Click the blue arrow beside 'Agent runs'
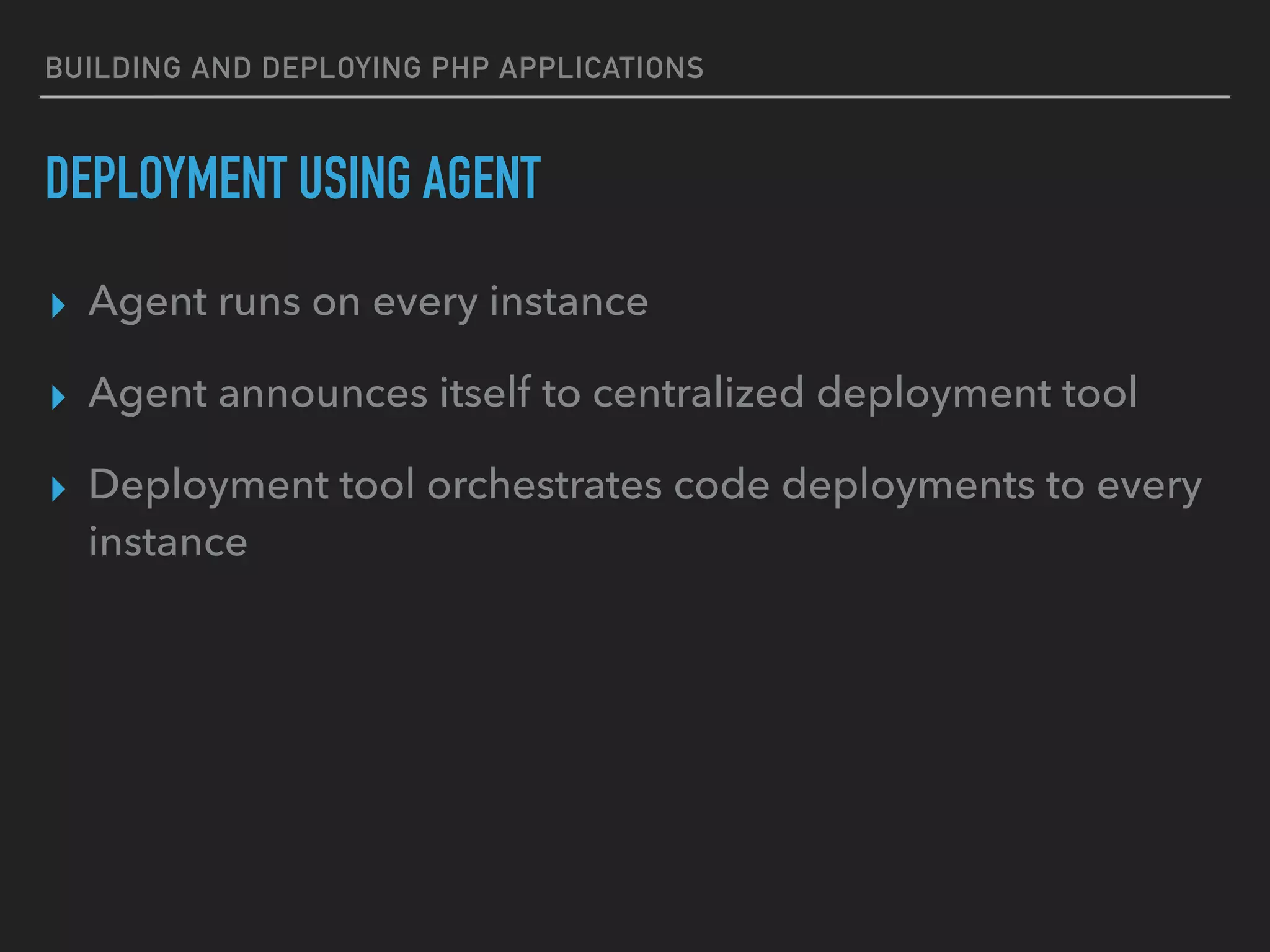The height and width of the screenshot is (952, 1270). pos(58,306)
